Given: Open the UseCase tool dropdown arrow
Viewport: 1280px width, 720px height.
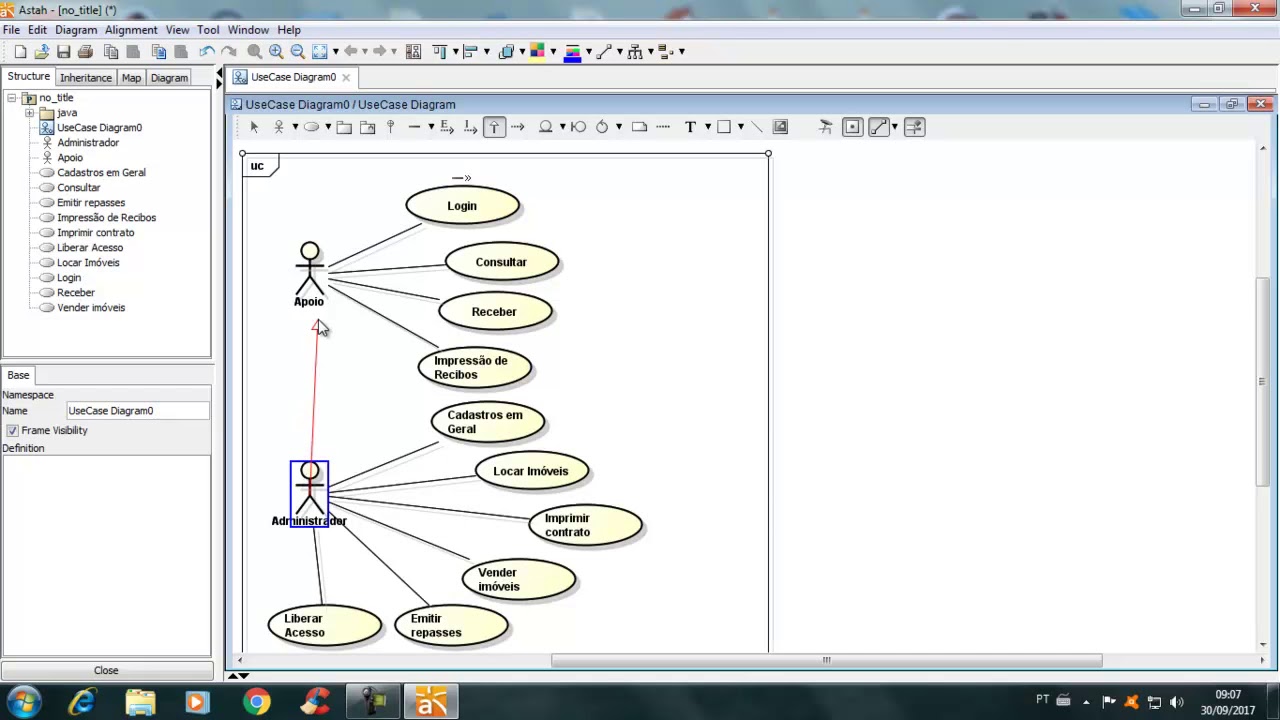Looking at the screenshot, I should tap(327, 127).
